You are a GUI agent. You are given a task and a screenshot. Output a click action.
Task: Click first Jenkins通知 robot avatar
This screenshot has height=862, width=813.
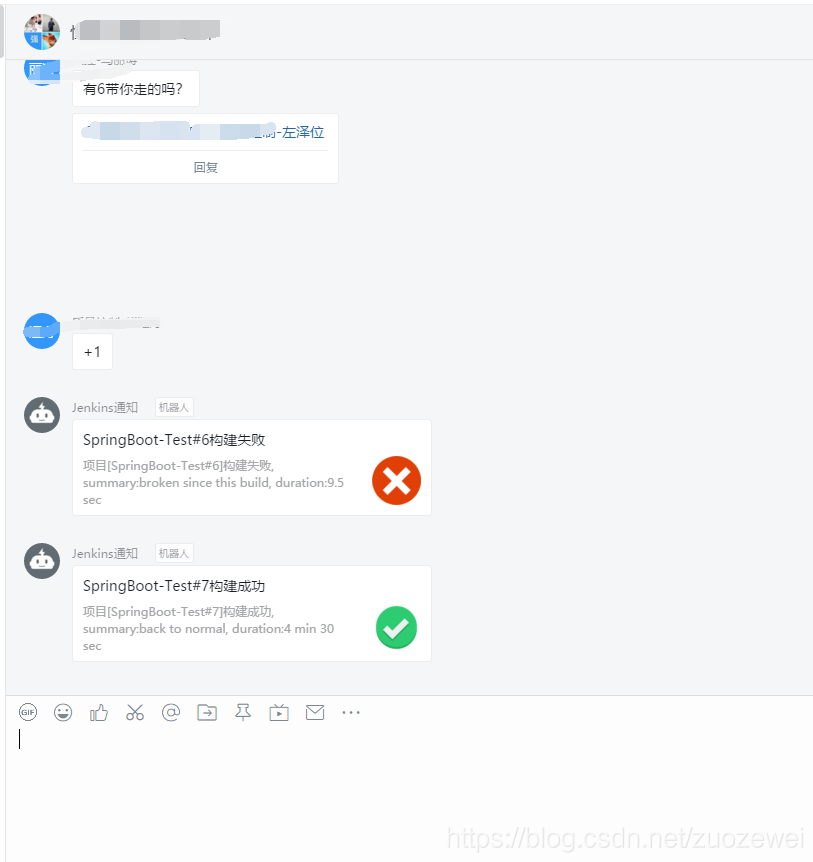point(42,415)
